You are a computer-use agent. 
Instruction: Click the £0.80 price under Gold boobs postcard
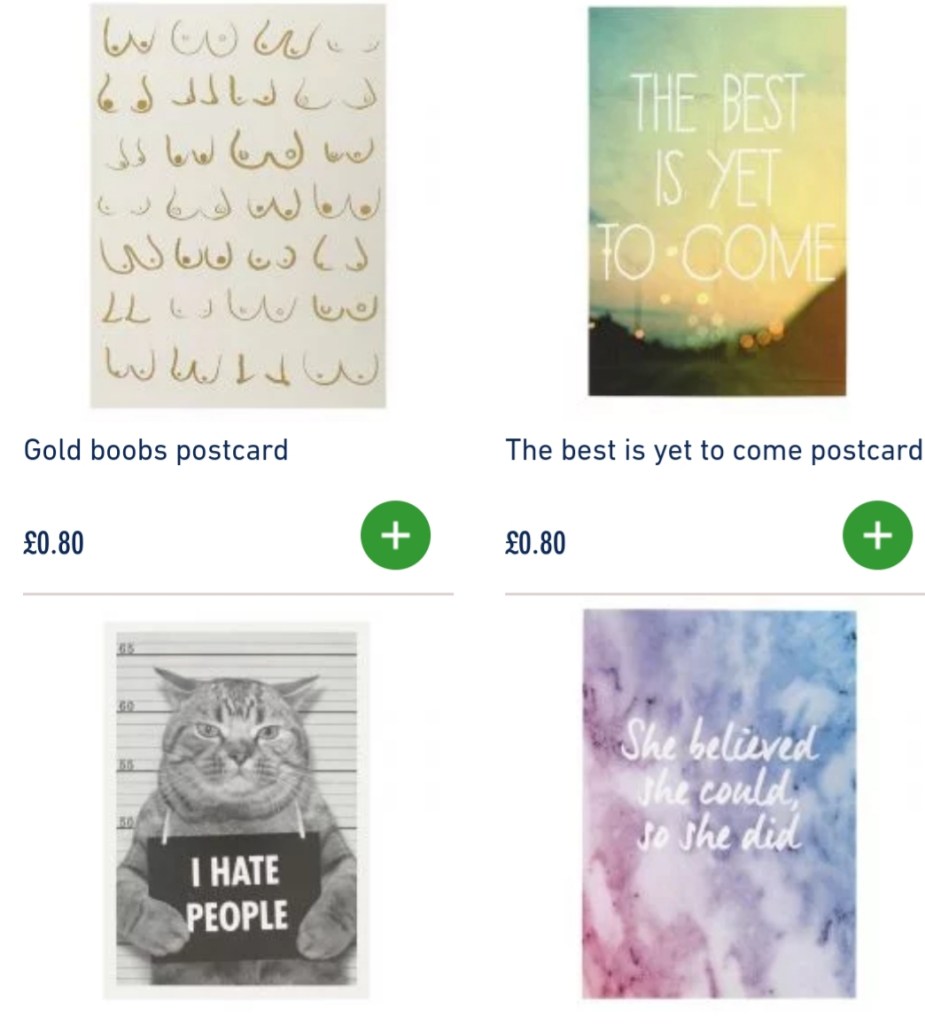pos(54,543)
